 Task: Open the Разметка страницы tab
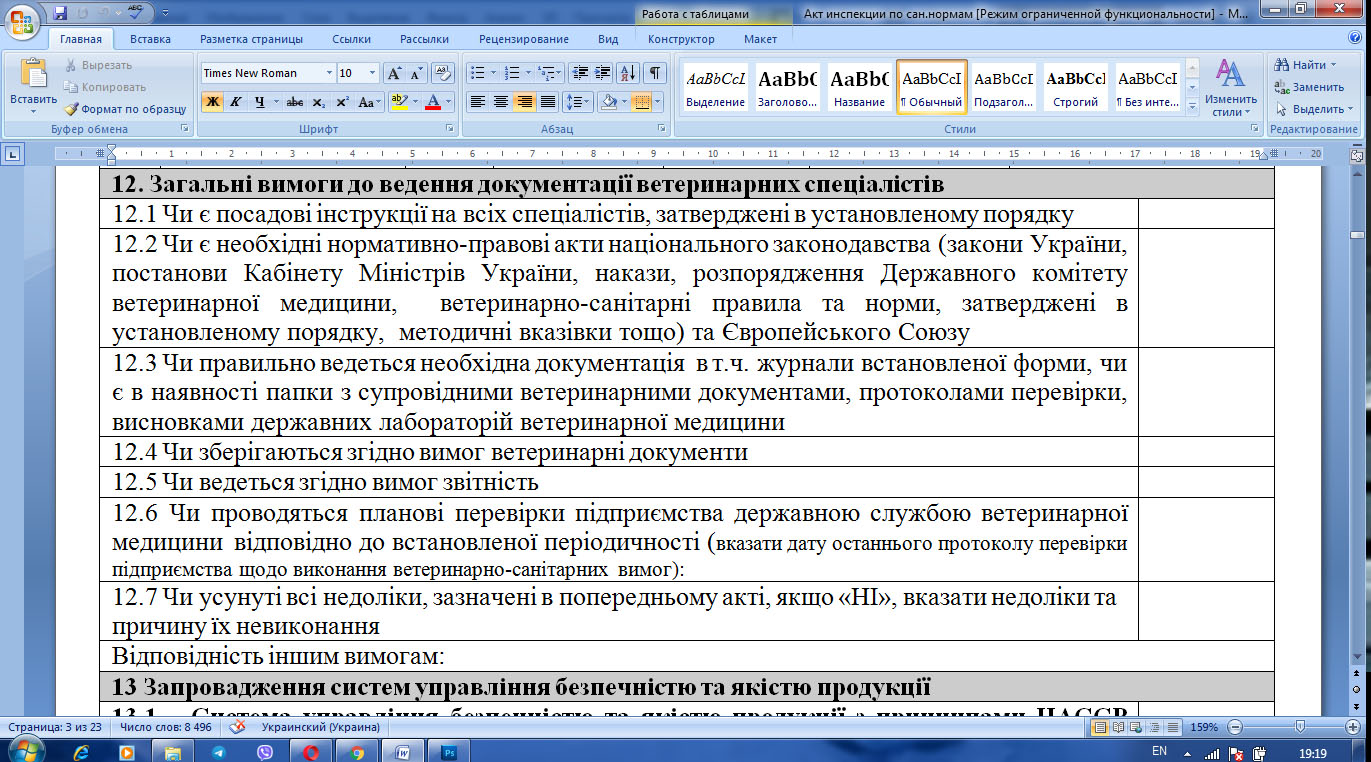click(251, 39)
